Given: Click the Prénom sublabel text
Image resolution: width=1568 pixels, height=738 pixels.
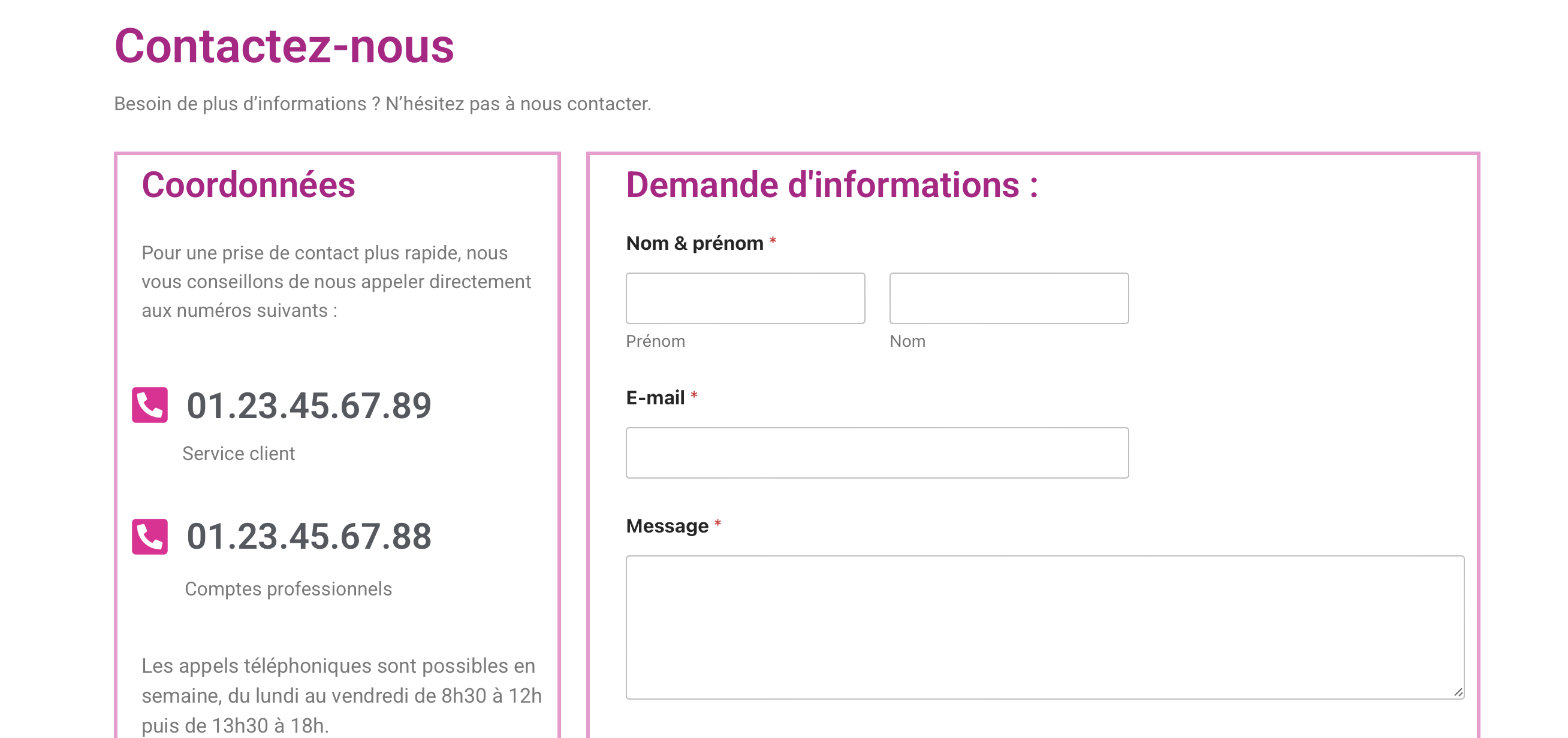Looking at the screenshot, I should 655,341.
